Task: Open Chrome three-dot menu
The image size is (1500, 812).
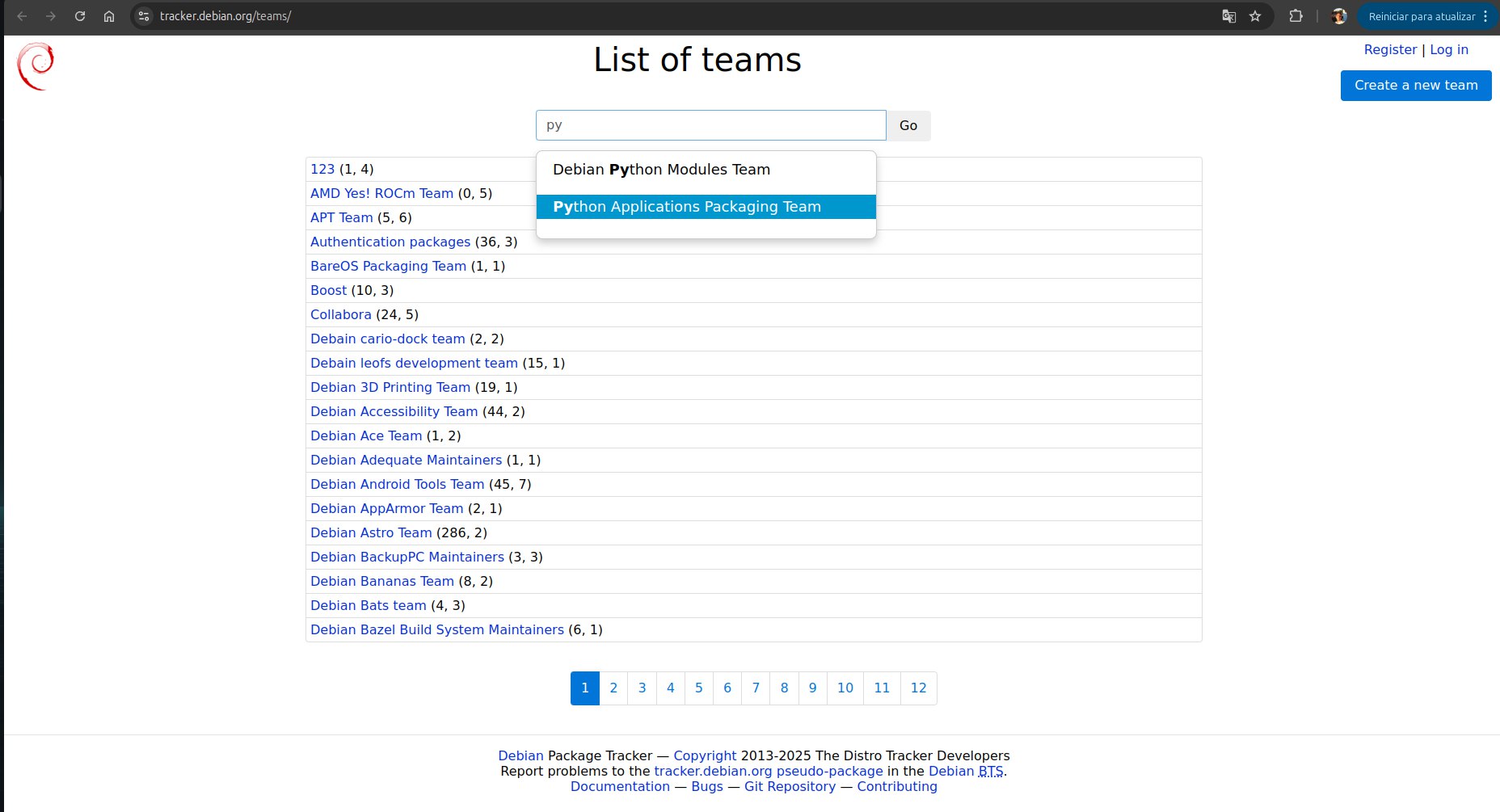Action: [1485, 16]
